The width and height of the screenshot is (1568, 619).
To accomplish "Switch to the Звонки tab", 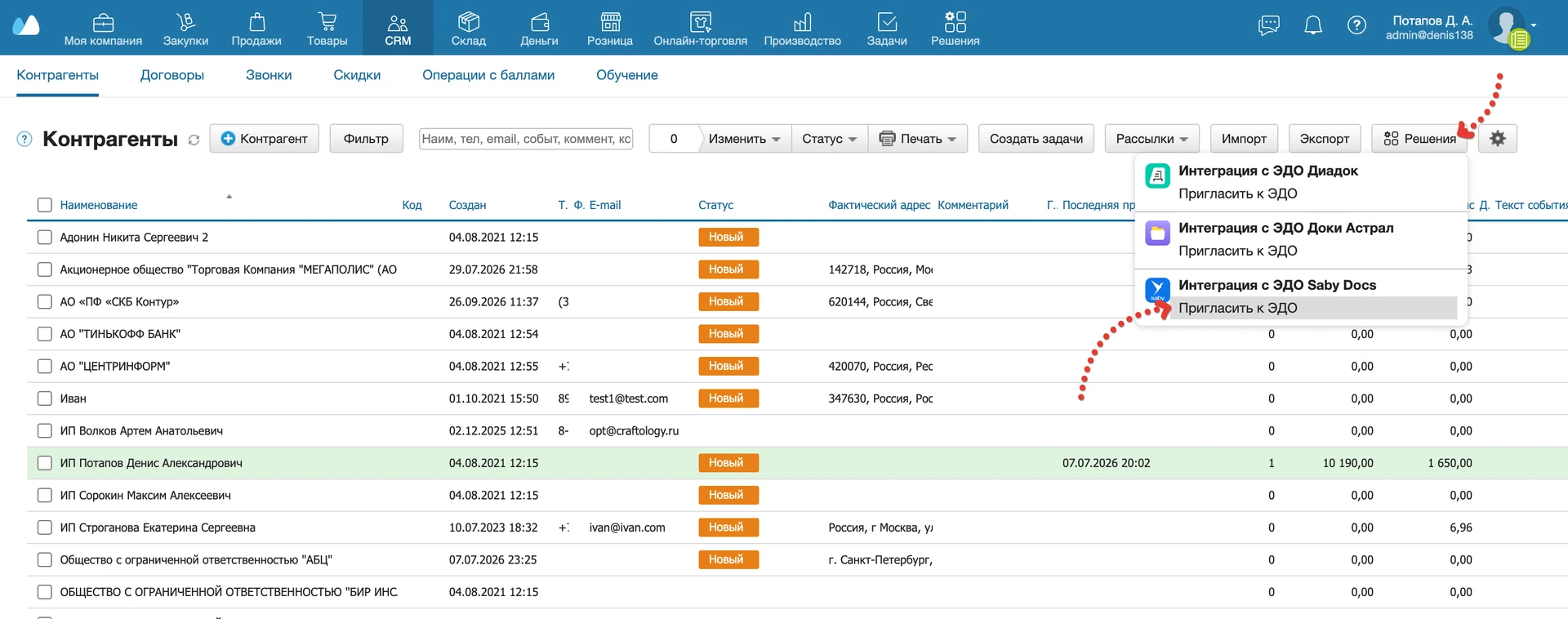I will (x=269, y=75).
